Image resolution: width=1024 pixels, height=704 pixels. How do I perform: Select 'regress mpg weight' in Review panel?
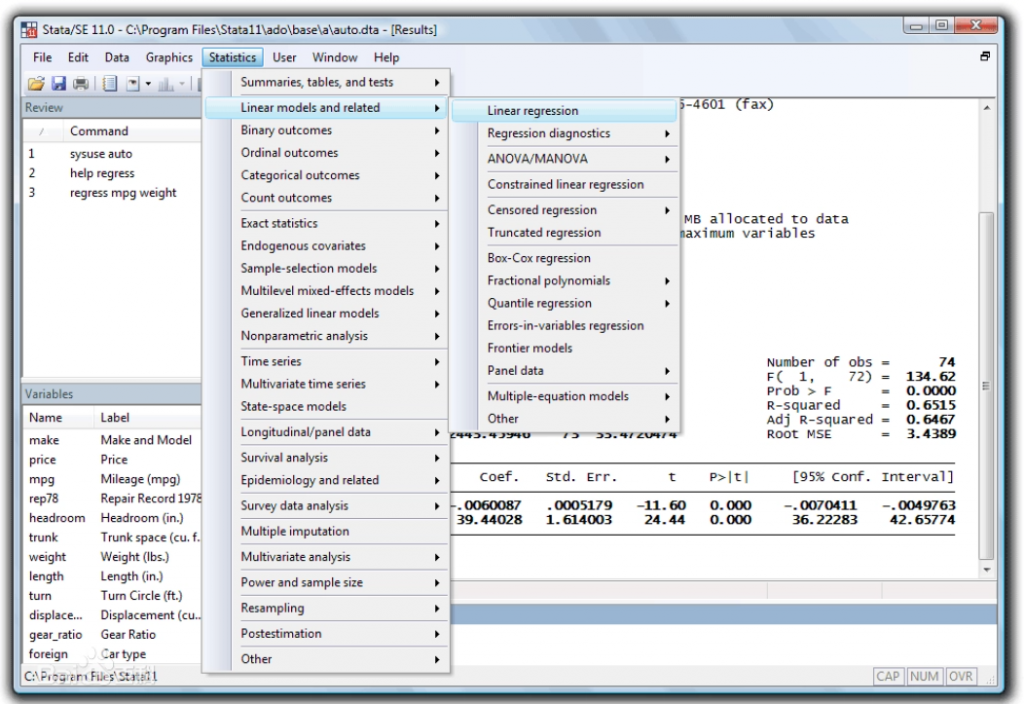(112, 193)
